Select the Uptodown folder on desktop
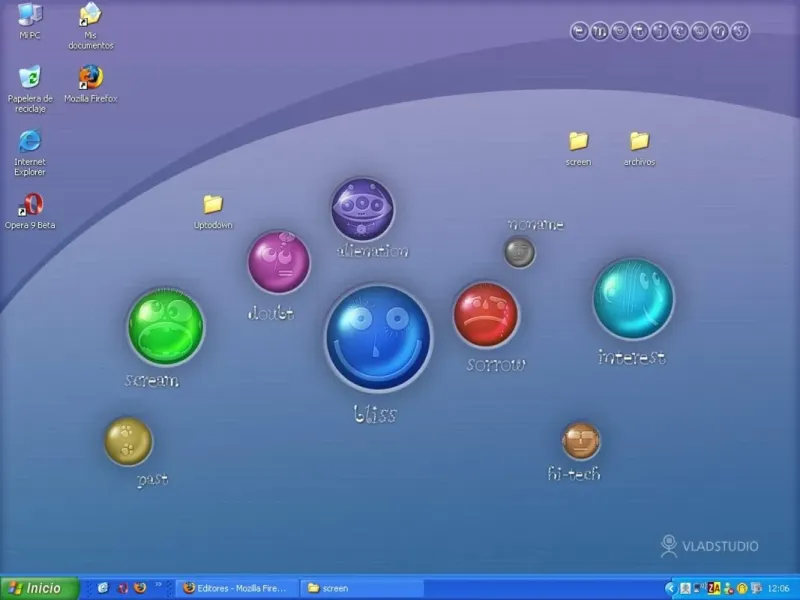Screen dimensions: 800x600 pyautogui.click(x=213, y=205)
